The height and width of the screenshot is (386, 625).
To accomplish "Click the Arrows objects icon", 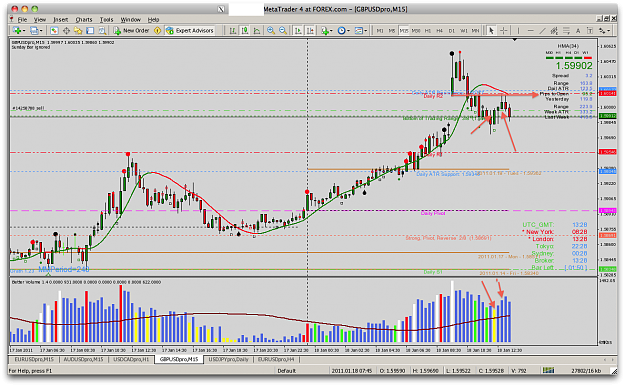I will pyautogui.click(x=601, y=31).
